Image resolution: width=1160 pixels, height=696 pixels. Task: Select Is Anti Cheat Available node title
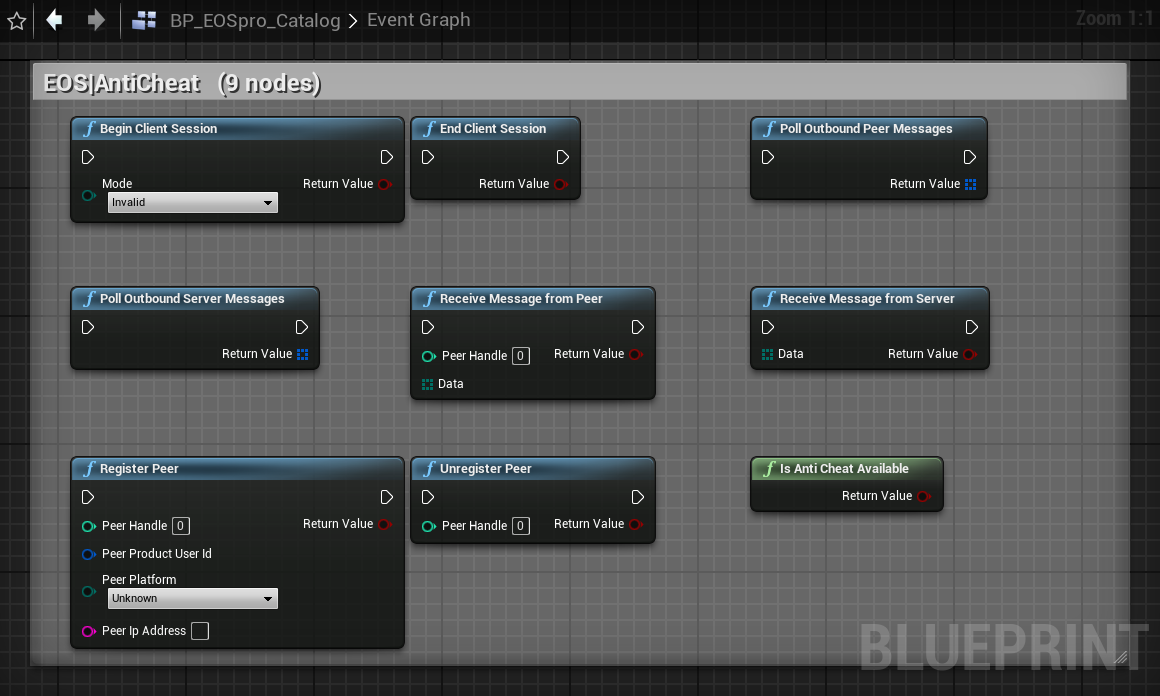click(844, 469)
